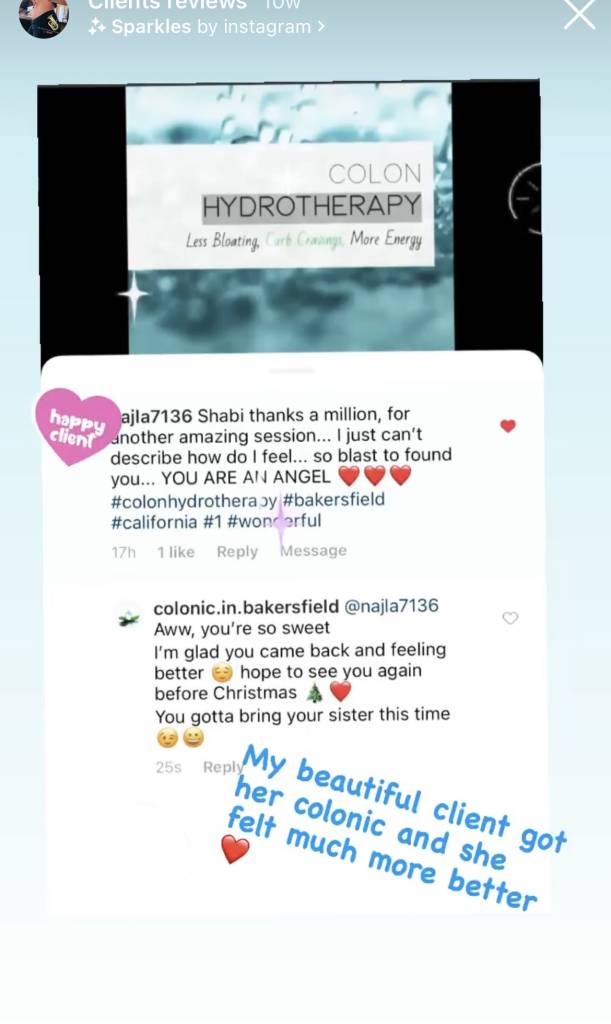This screenshot has width=611, height=1024.
Task: Tap Message under najla7136's comment
Action: pyautogui.click(x=313, y=551)
